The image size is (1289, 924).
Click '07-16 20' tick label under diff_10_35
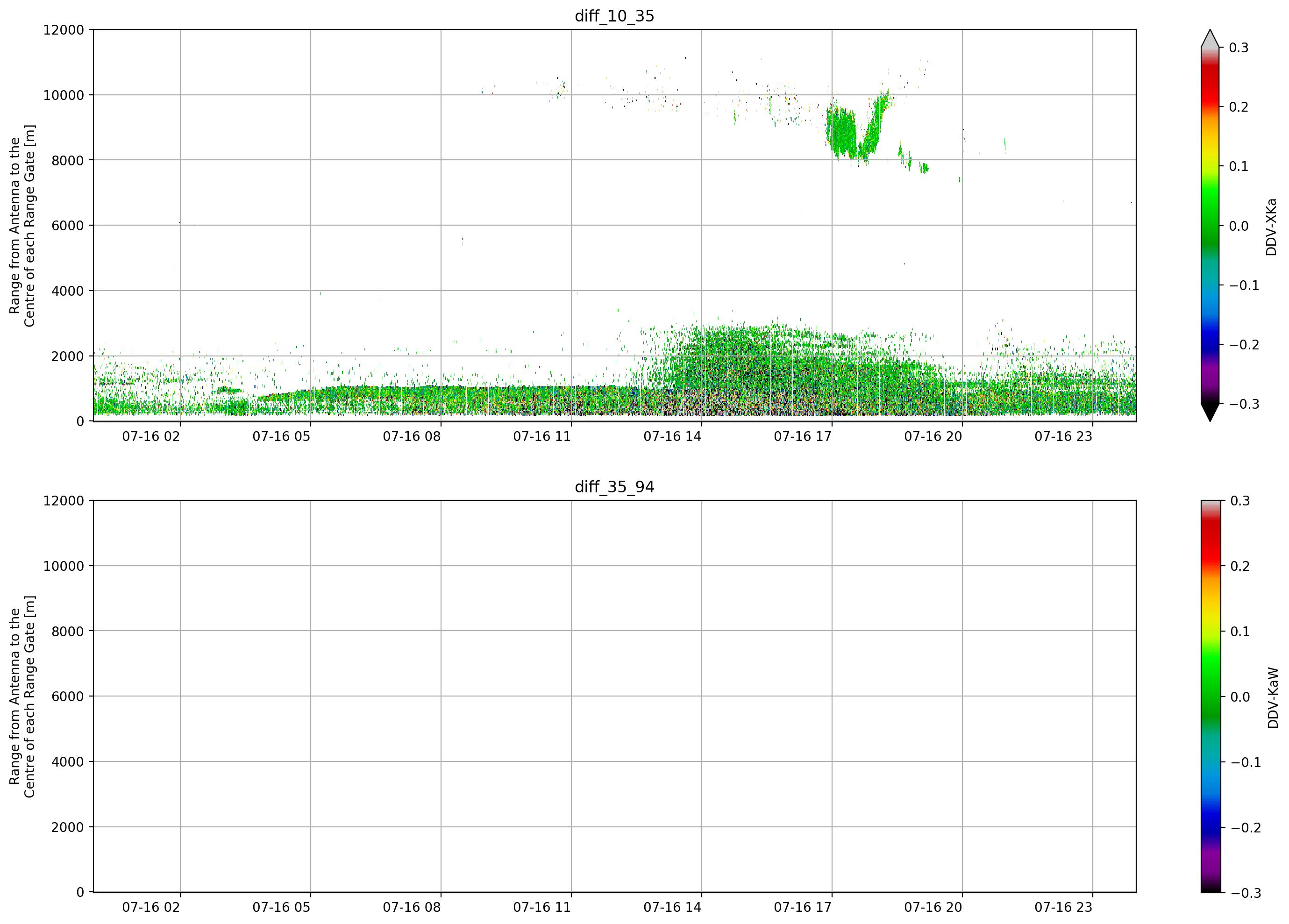933,436
